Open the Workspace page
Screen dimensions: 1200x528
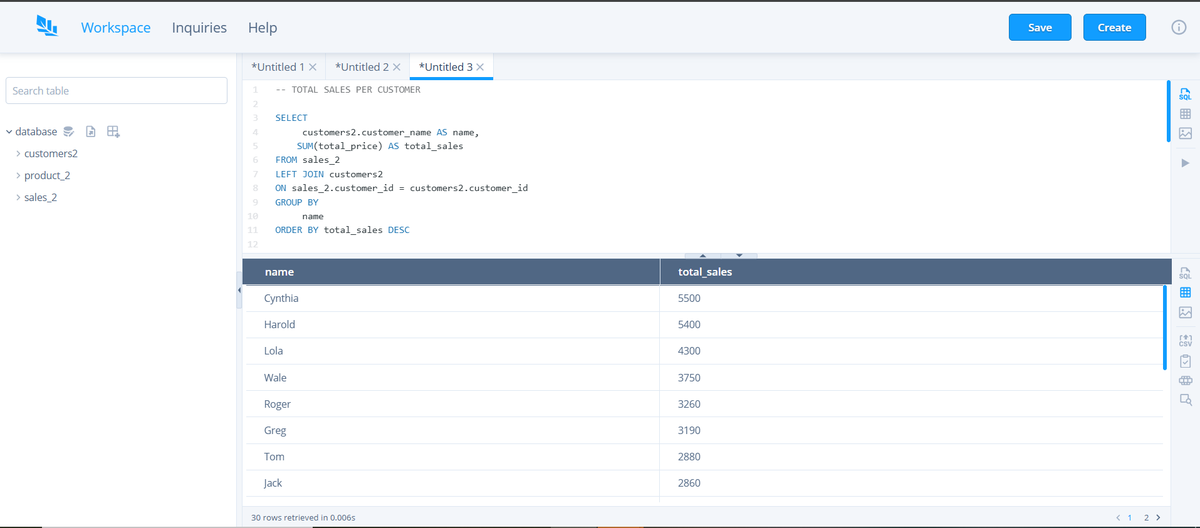(116, 28)
